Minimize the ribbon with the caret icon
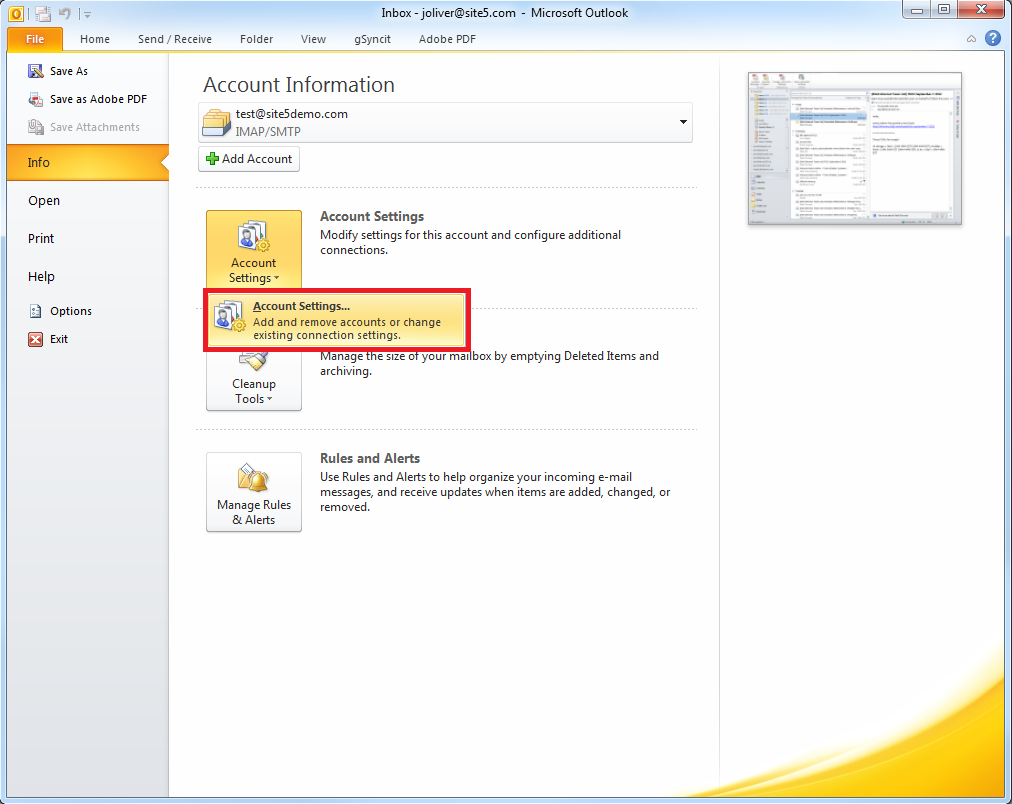 point(971,39)
